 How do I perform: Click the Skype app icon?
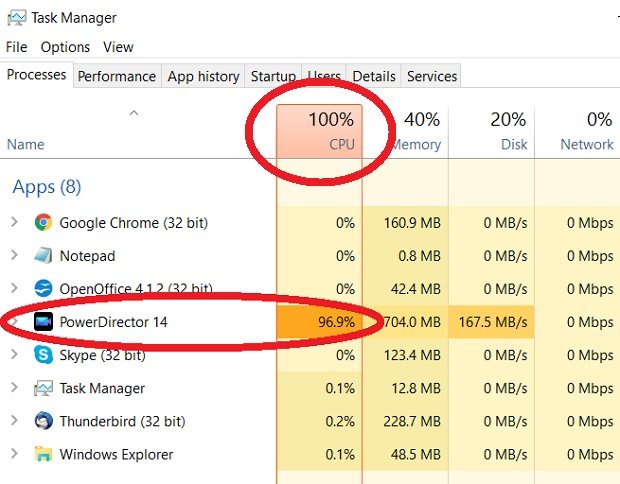[x=43, y=355]
